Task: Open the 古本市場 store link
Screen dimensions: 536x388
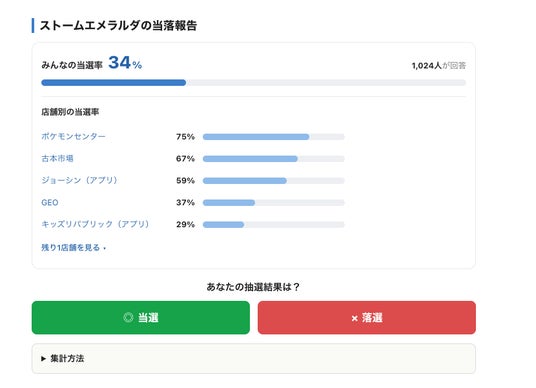Action: (57, 158)
